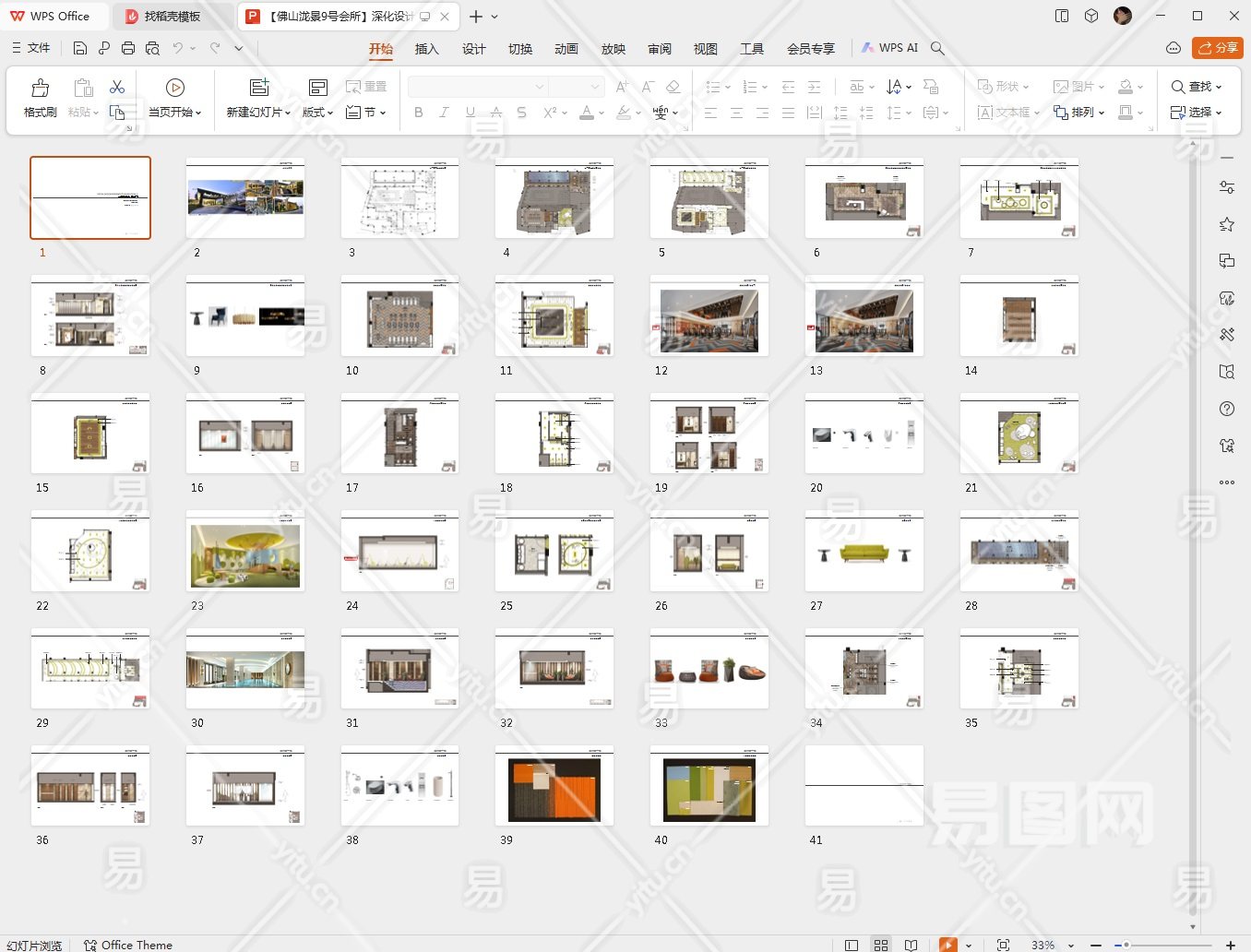1251x952 pixels.
Task: Click the star icon in right sidebar
Action: coord(1226,224)
